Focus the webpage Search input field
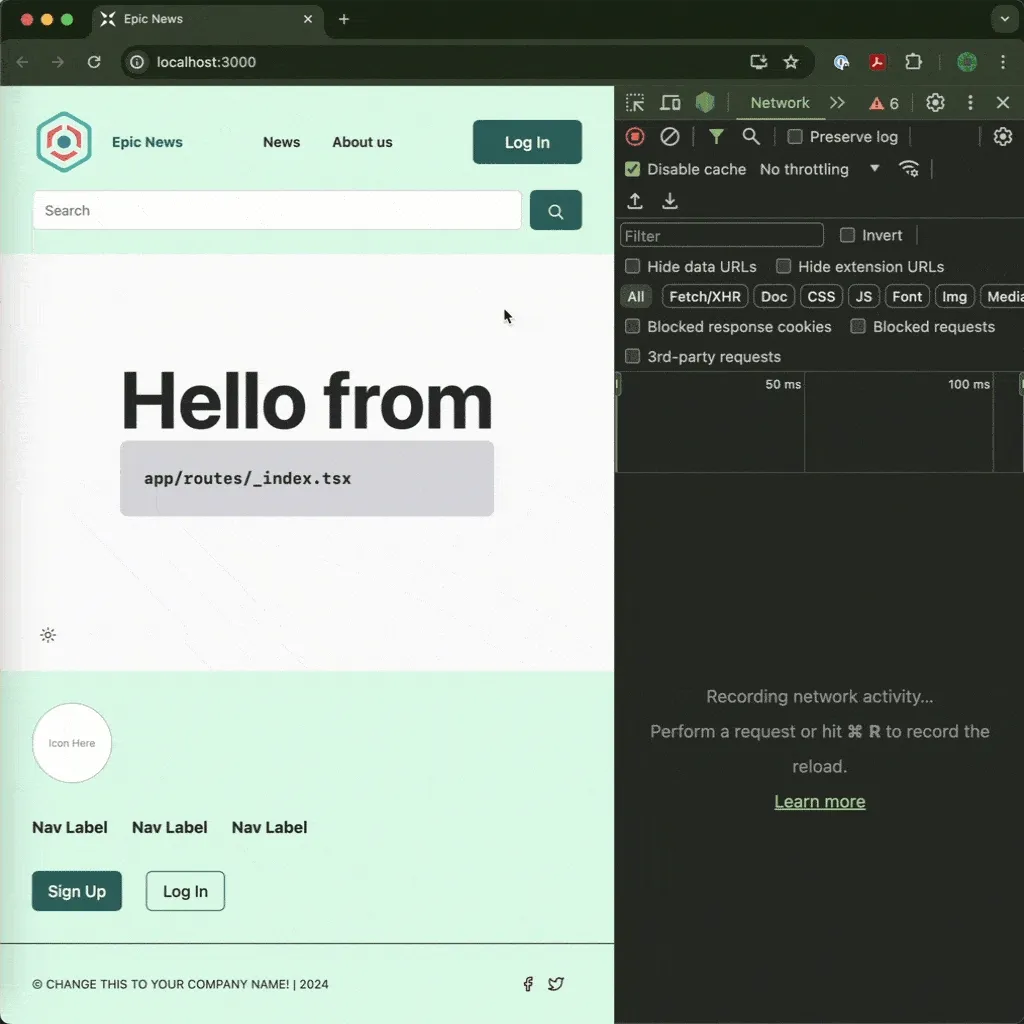The height and width of the screenshot is (1024, 1024). coord(277,210)
